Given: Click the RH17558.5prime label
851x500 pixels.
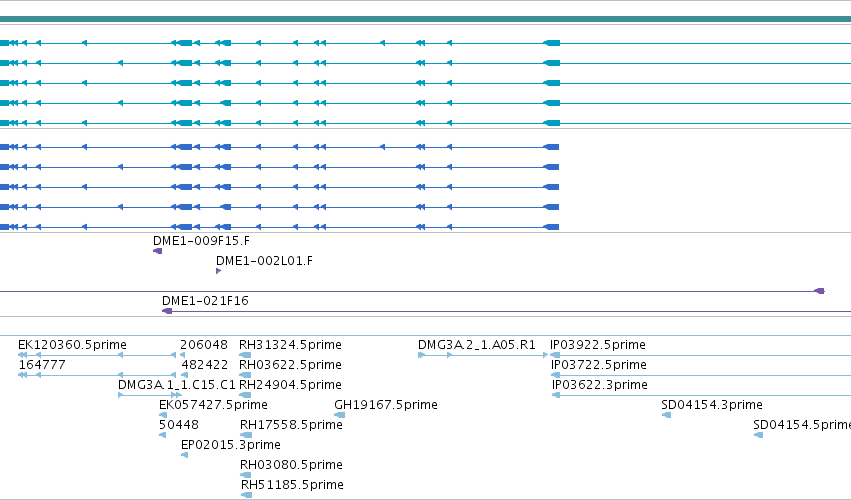Looking at the screenshot, I should coord(291,425).
